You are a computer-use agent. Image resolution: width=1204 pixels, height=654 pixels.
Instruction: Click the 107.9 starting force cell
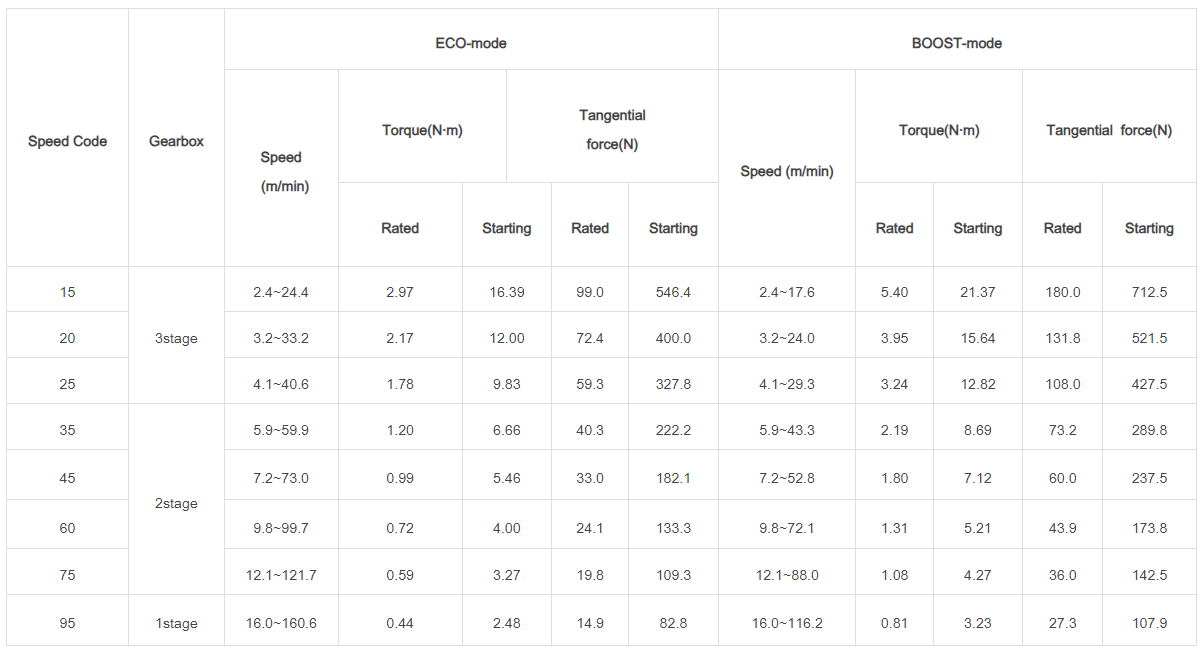click(1148, 623)
